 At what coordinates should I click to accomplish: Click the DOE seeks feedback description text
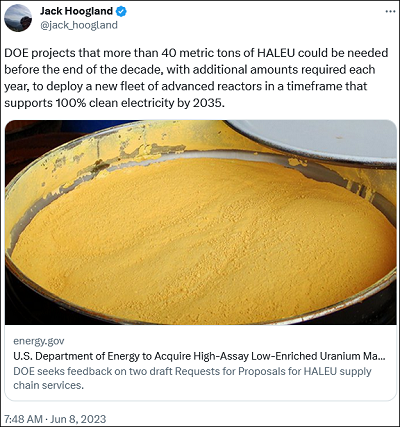[x=192, y=378]
